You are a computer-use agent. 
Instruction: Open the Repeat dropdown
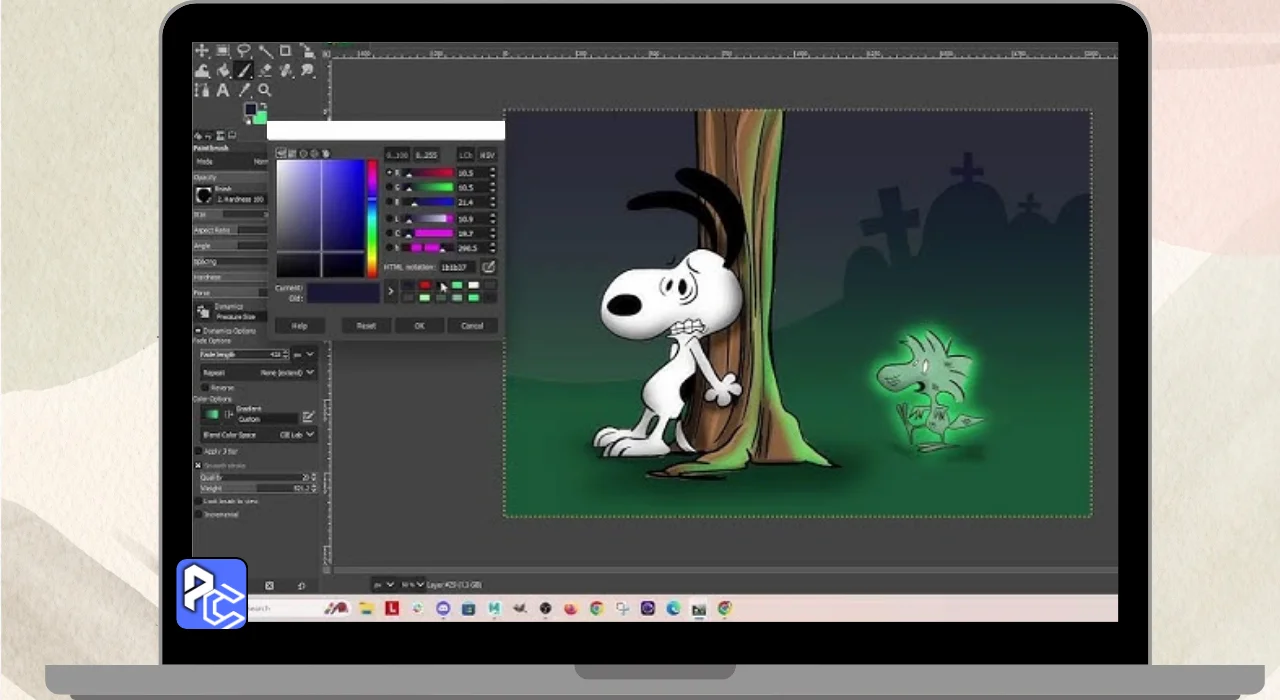click(258, 372)
